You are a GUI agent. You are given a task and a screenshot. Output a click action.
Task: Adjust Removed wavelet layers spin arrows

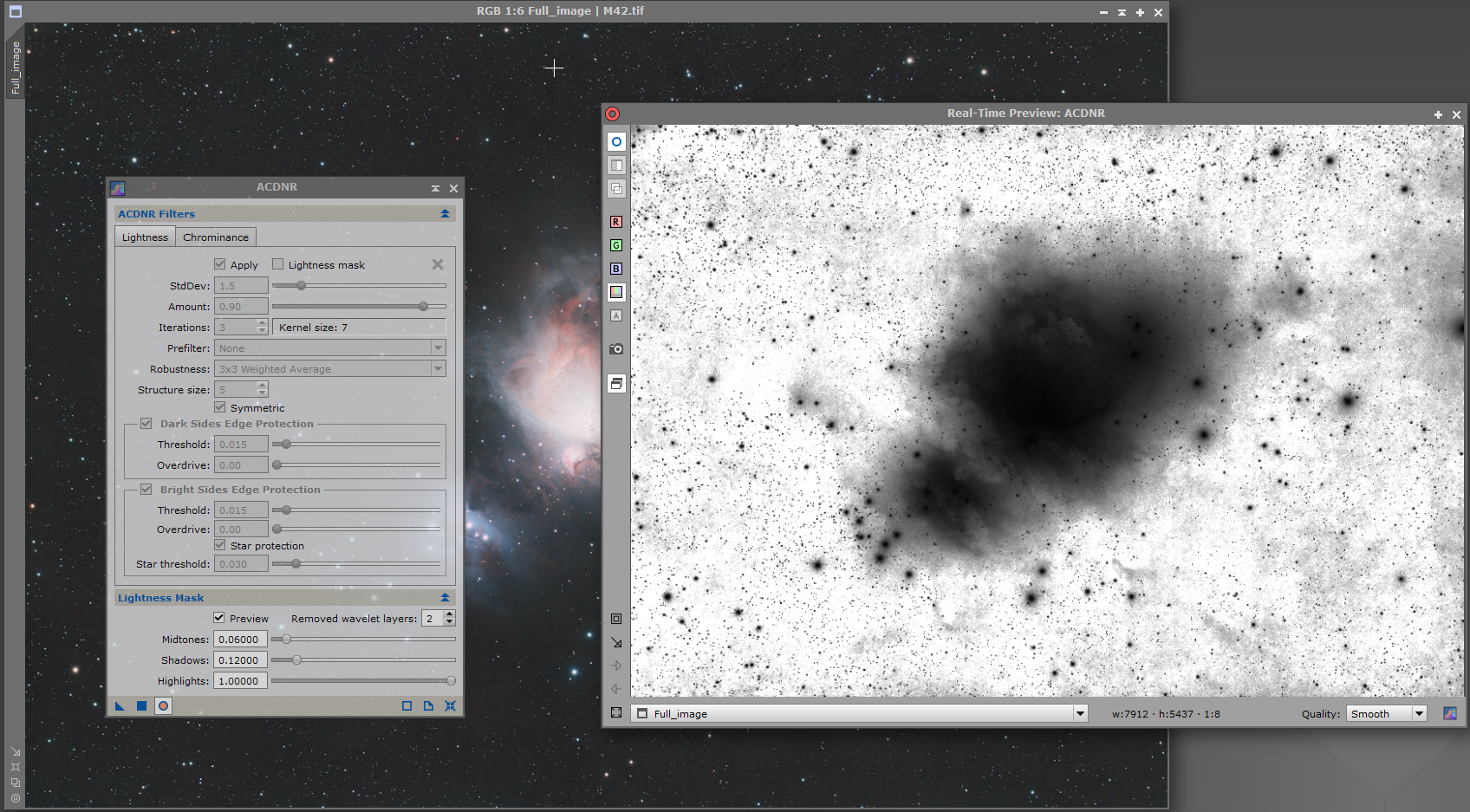coord(449,618)
